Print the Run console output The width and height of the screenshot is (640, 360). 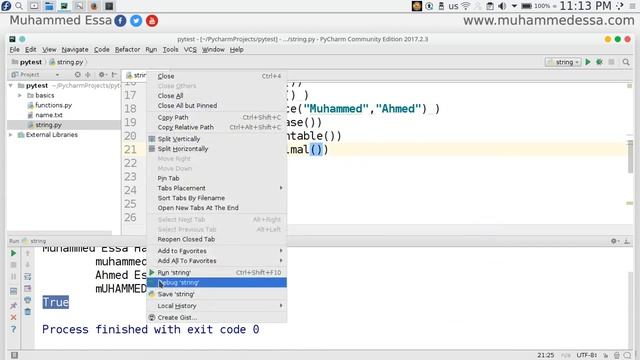point(27,300)
